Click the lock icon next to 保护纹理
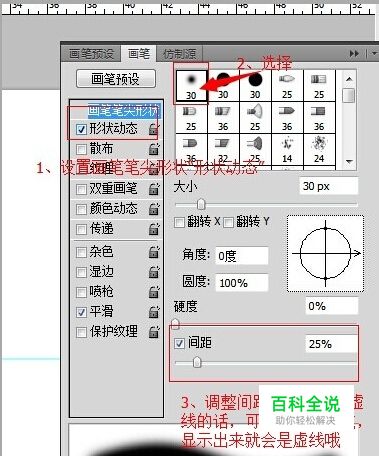 [154, 332]
